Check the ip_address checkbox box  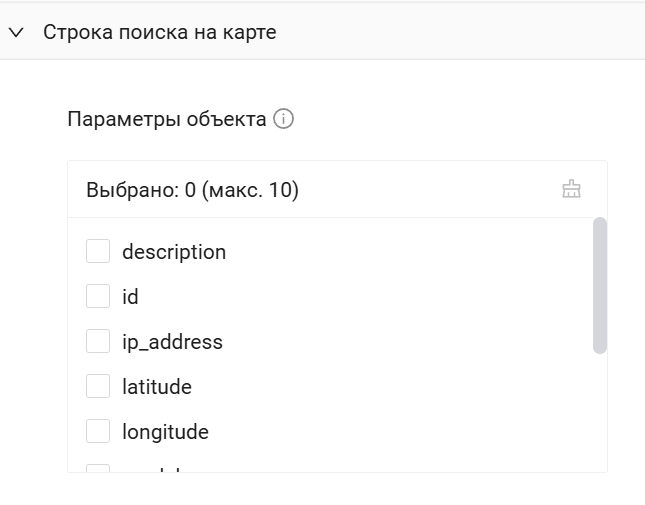coord(98,342)
